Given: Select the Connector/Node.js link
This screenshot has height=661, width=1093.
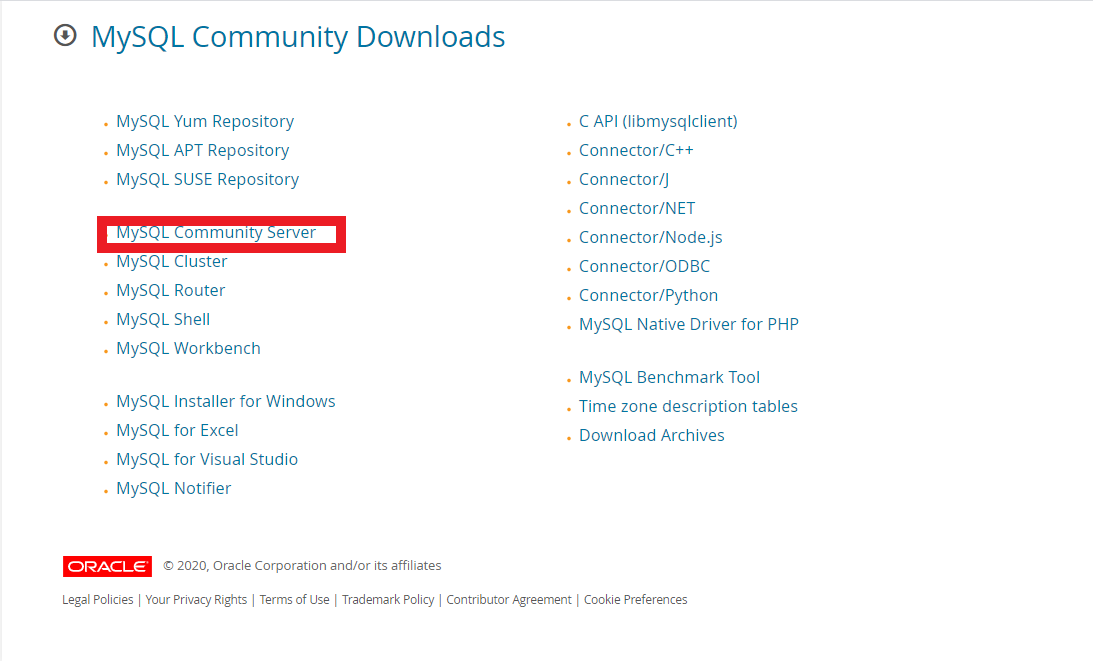Looking at the screenshot, I should (x=650, y=238).
